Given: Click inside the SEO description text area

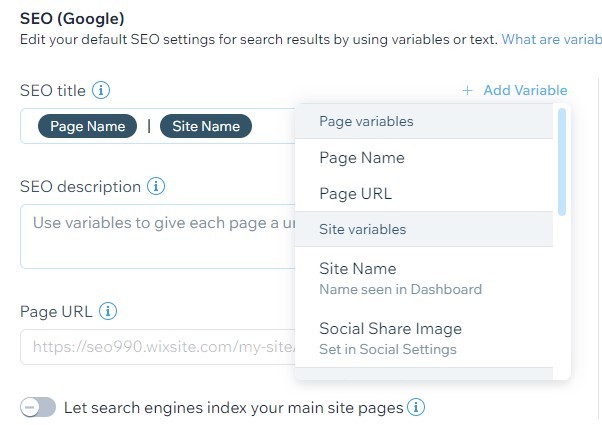Looking at the screenshot, I should 157,236.
